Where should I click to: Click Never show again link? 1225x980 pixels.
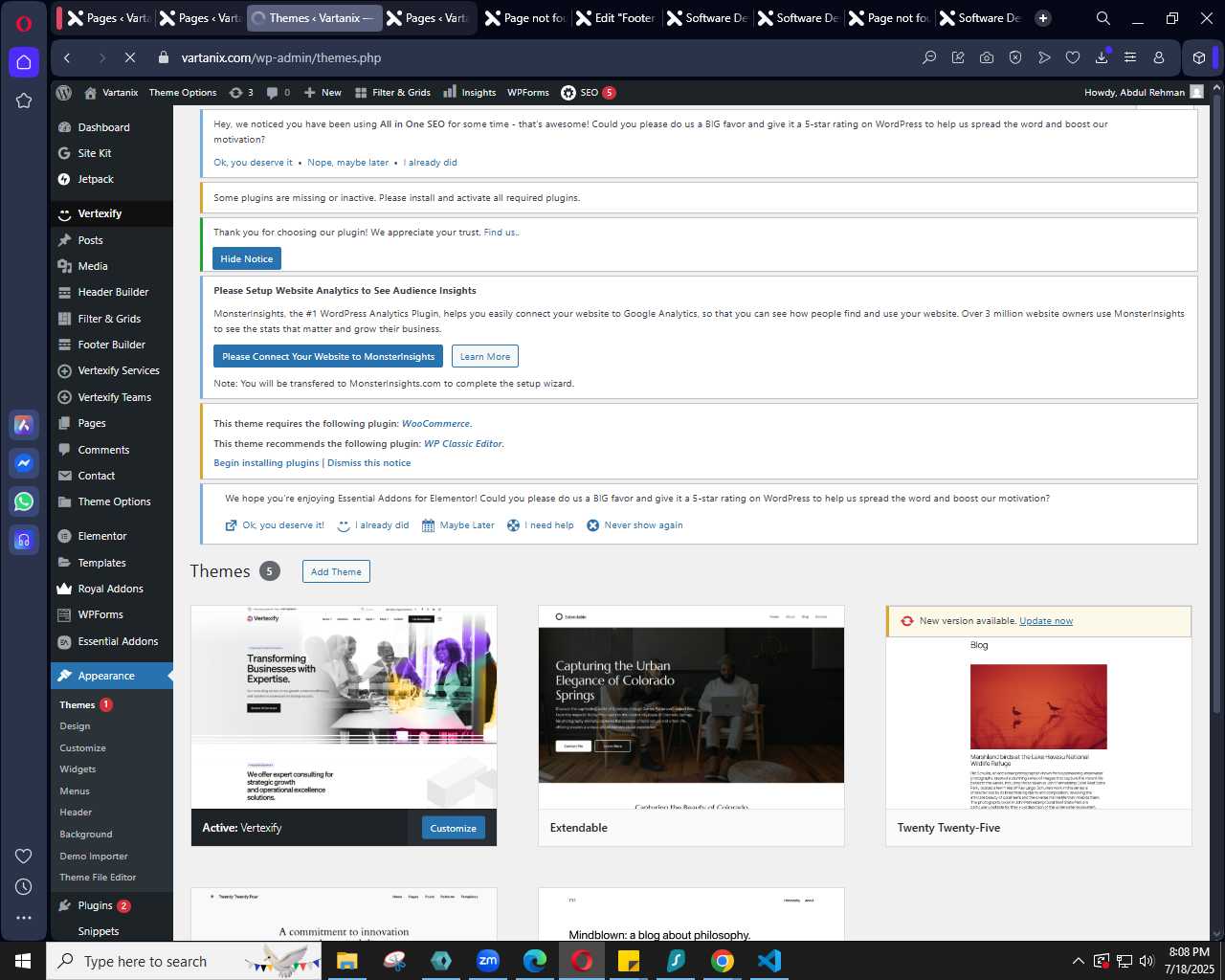tap(635, 525)
